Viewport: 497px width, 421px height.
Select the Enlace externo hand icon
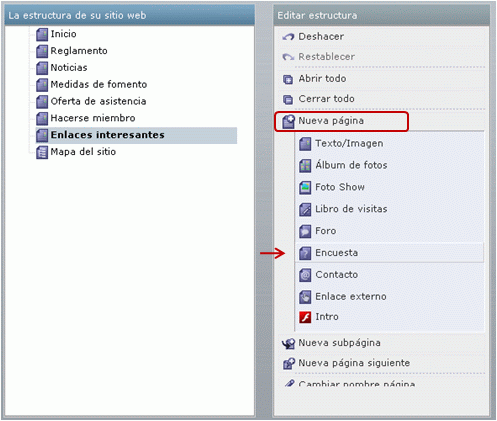305,297
